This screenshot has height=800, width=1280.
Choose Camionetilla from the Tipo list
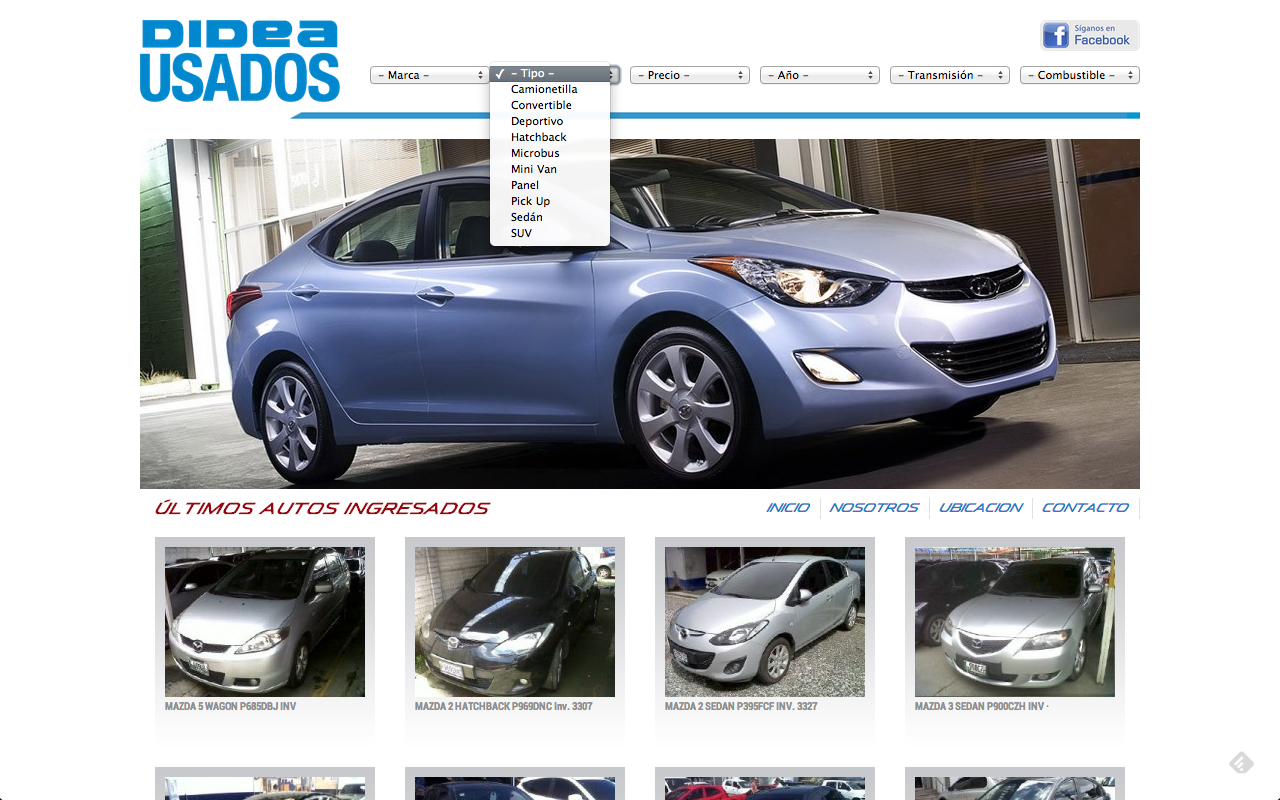click(x=550, y=89)
